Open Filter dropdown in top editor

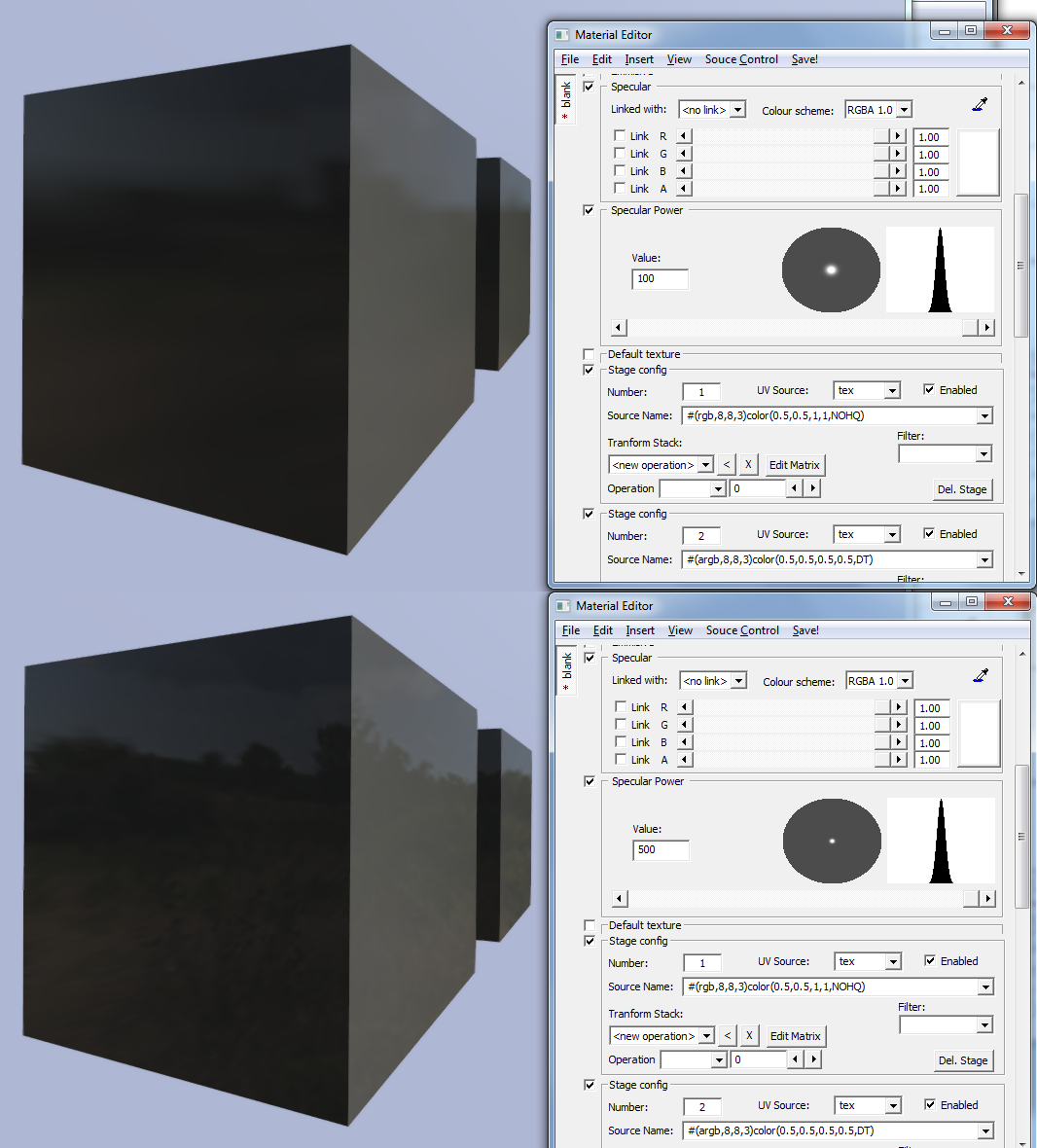click(983, 454)
